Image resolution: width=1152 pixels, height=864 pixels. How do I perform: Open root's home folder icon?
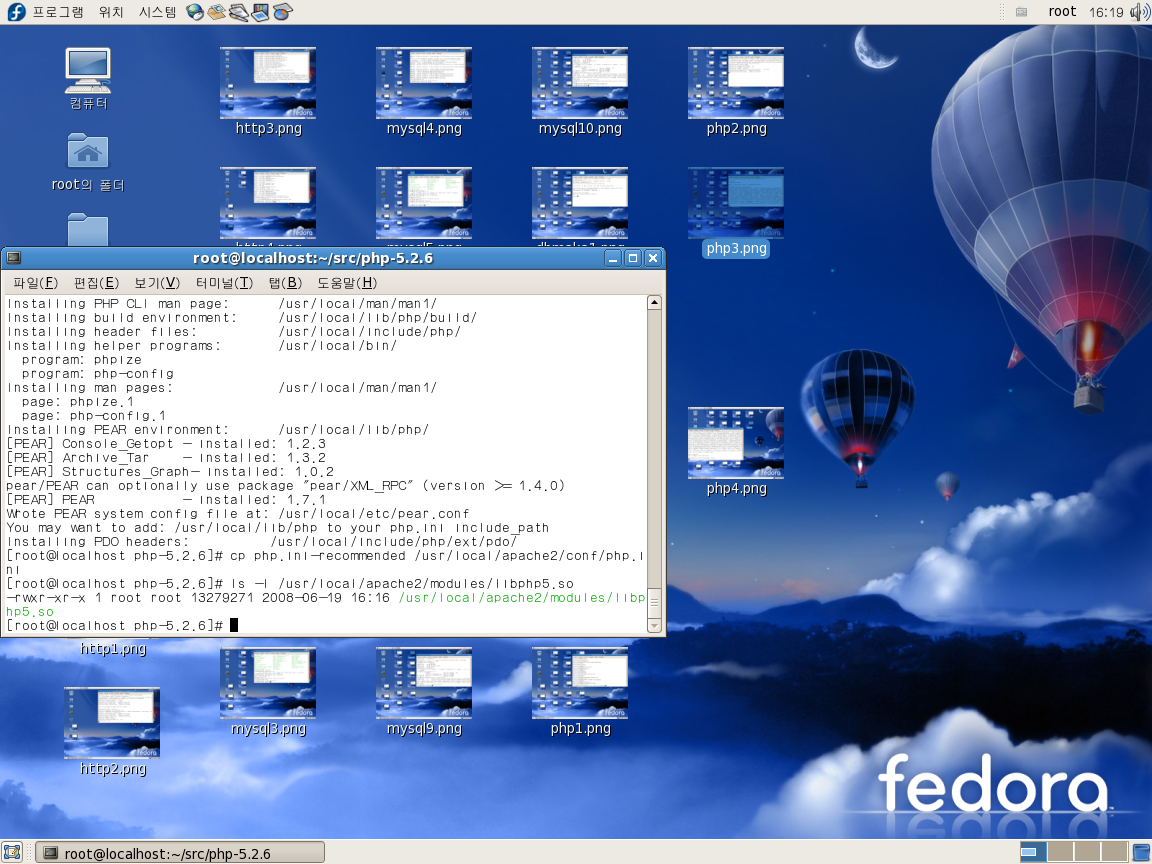tap(88, 152)
